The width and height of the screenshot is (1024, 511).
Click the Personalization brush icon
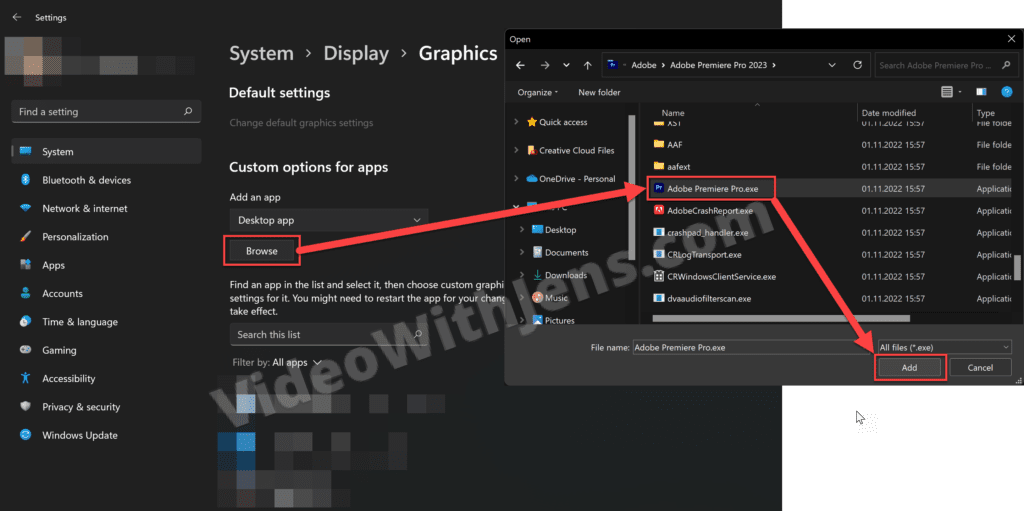click(26, 237)
